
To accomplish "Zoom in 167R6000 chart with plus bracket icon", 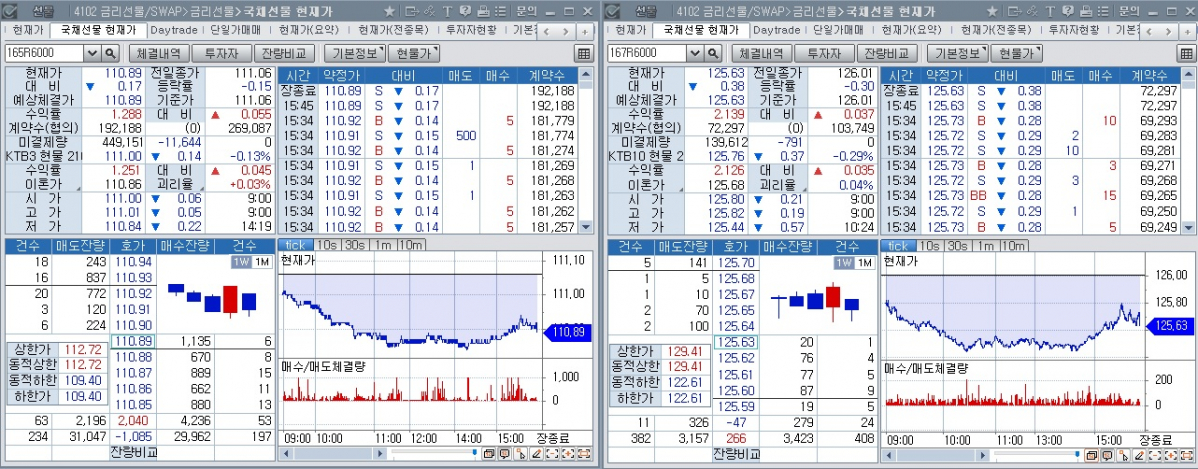I will click(x=1171, y=455).
